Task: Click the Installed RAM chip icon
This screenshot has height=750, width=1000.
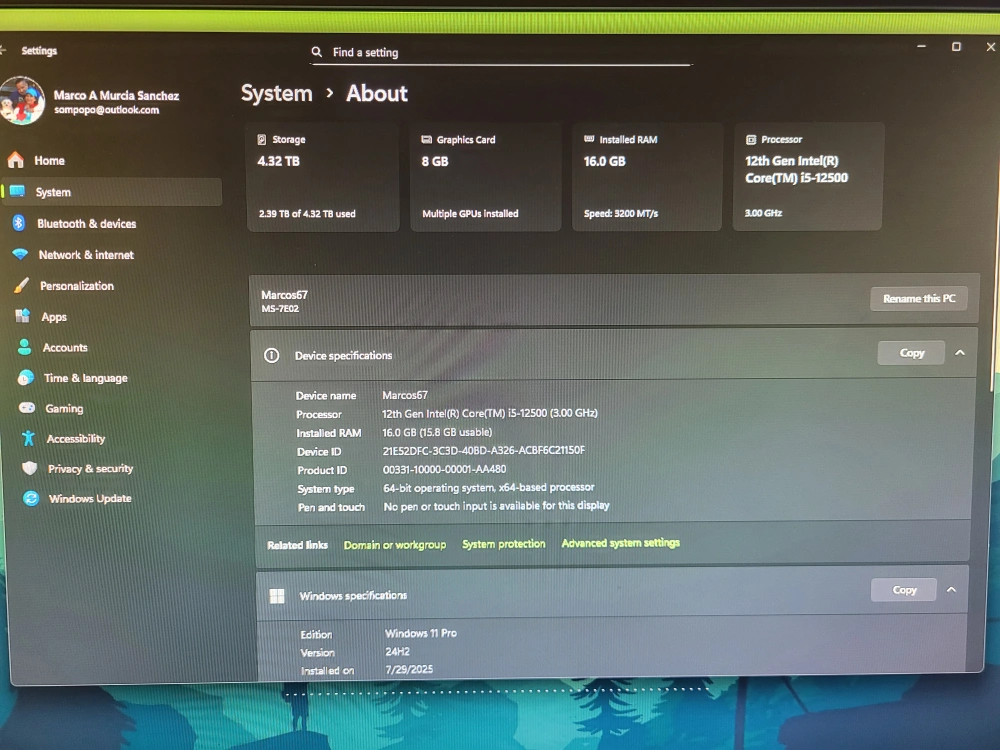Action: point(589,138)
